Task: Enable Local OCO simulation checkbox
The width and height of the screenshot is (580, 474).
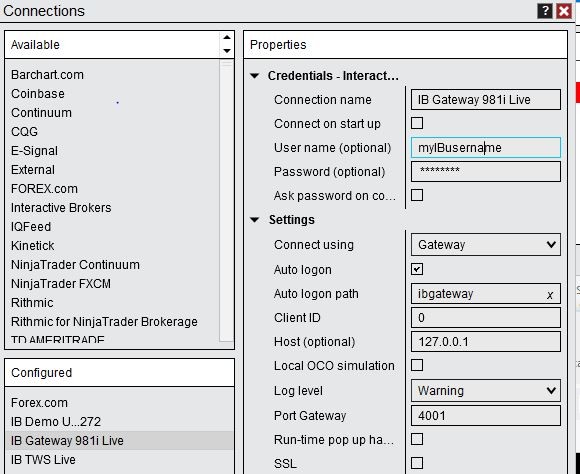Action: (x=417, y=365)
